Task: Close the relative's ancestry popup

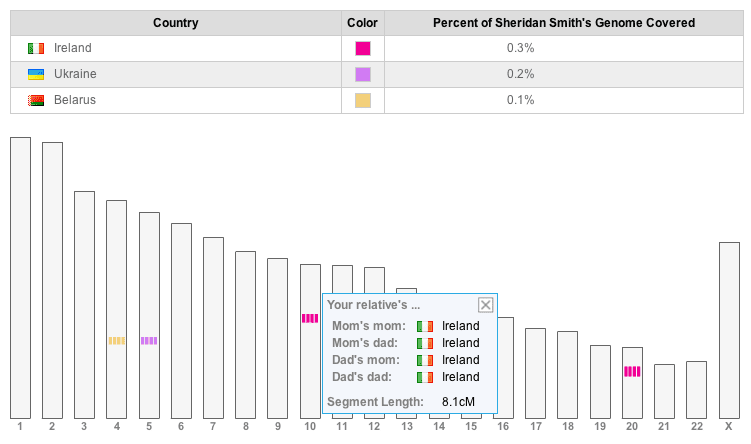Action: point(485,305)
